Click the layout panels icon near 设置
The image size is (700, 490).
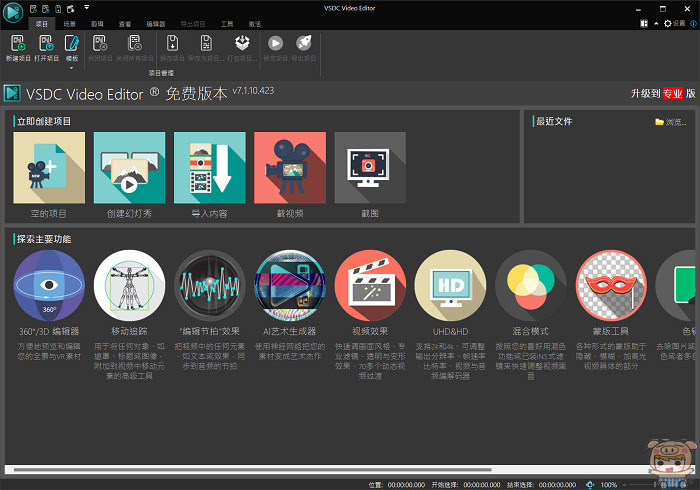tap(644, 24)
